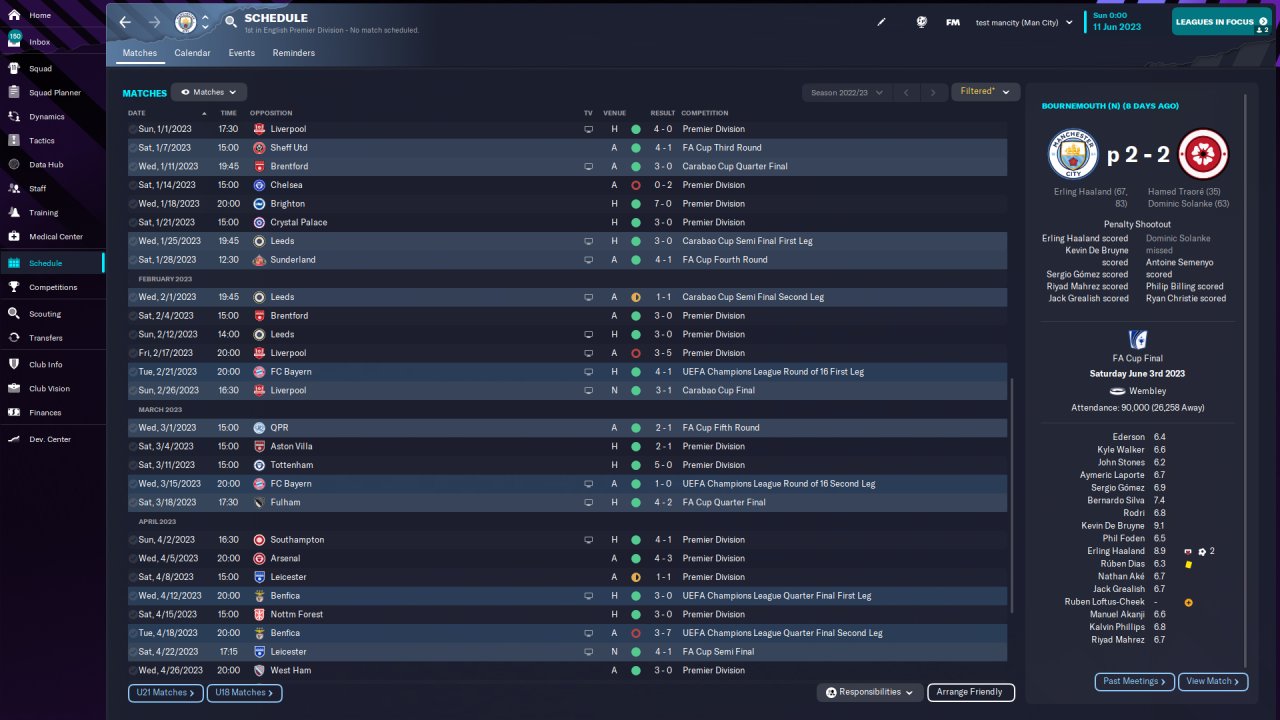The height and width of the screenshot is (720, 1280).
Task: Toggle the check circle for Sat, 1/28/2023
Action: coord(133,260)
